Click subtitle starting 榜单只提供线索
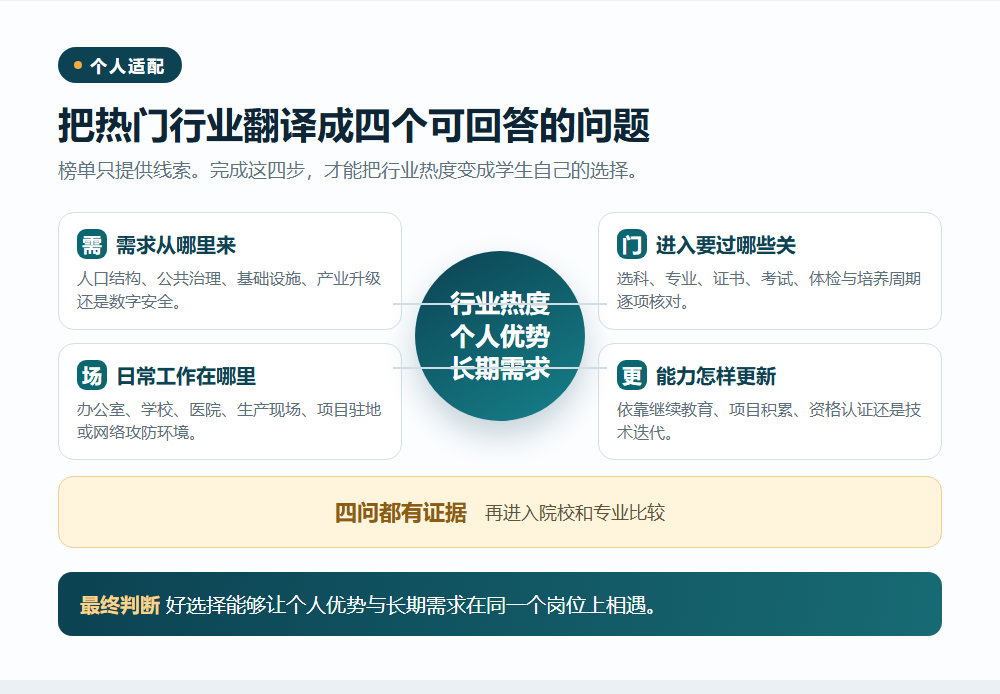Image resolution: width=1000 pixels, height=694 pixels. click(348, 170)
